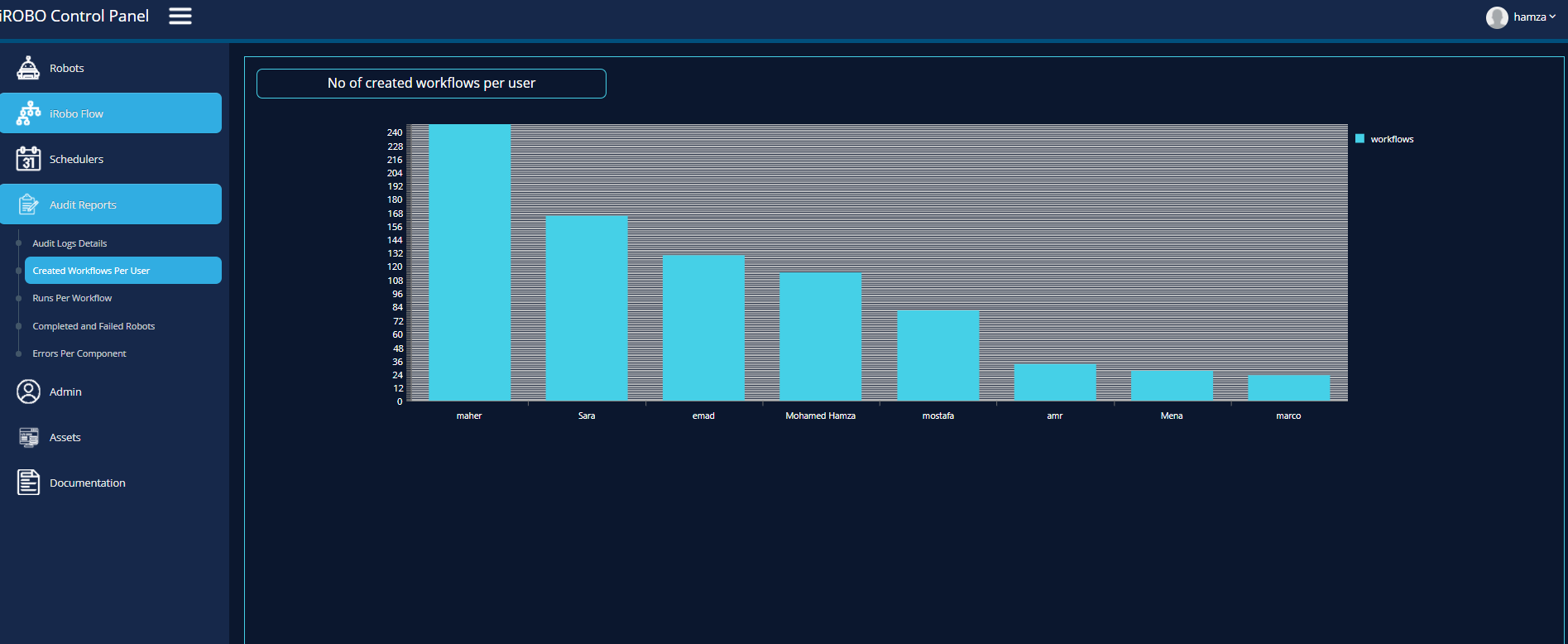Click the hamza profile avatar
Viewport: 1568px width, 644px height.
1496,17
